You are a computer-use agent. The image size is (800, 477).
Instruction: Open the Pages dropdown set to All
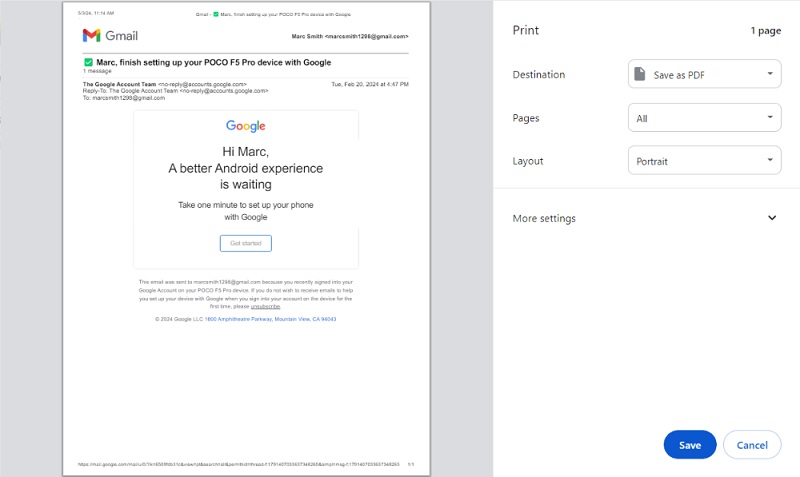[705, 118]
